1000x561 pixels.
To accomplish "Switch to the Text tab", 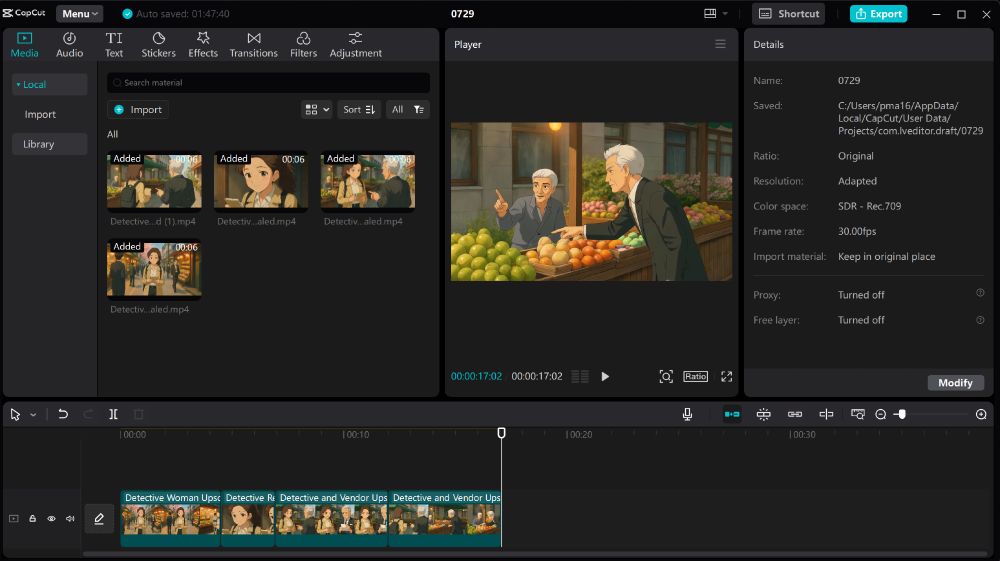I will (x=114, y=45).
